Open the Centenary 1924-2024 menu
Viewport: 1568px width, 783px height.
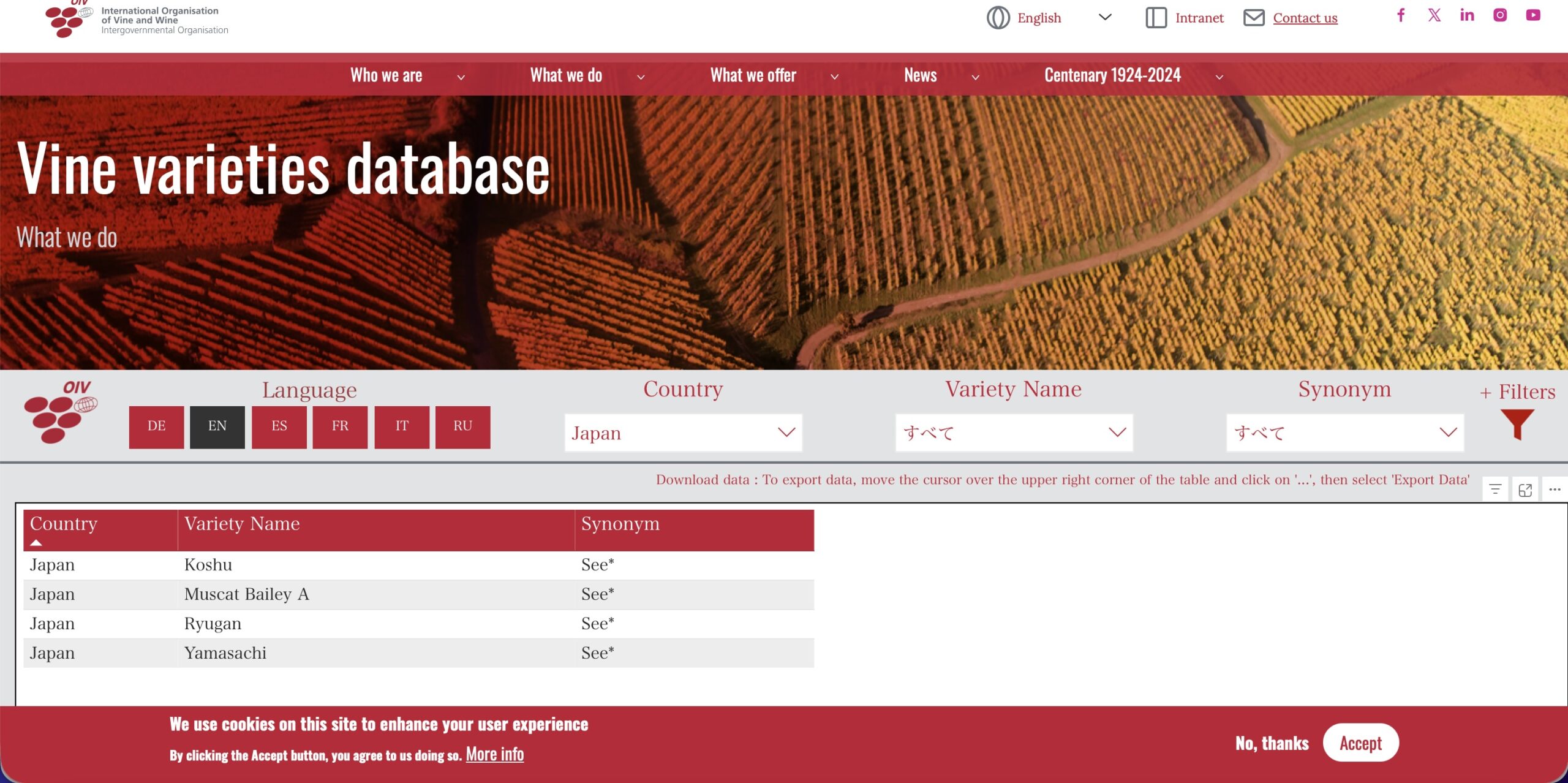pos(1112,75)
